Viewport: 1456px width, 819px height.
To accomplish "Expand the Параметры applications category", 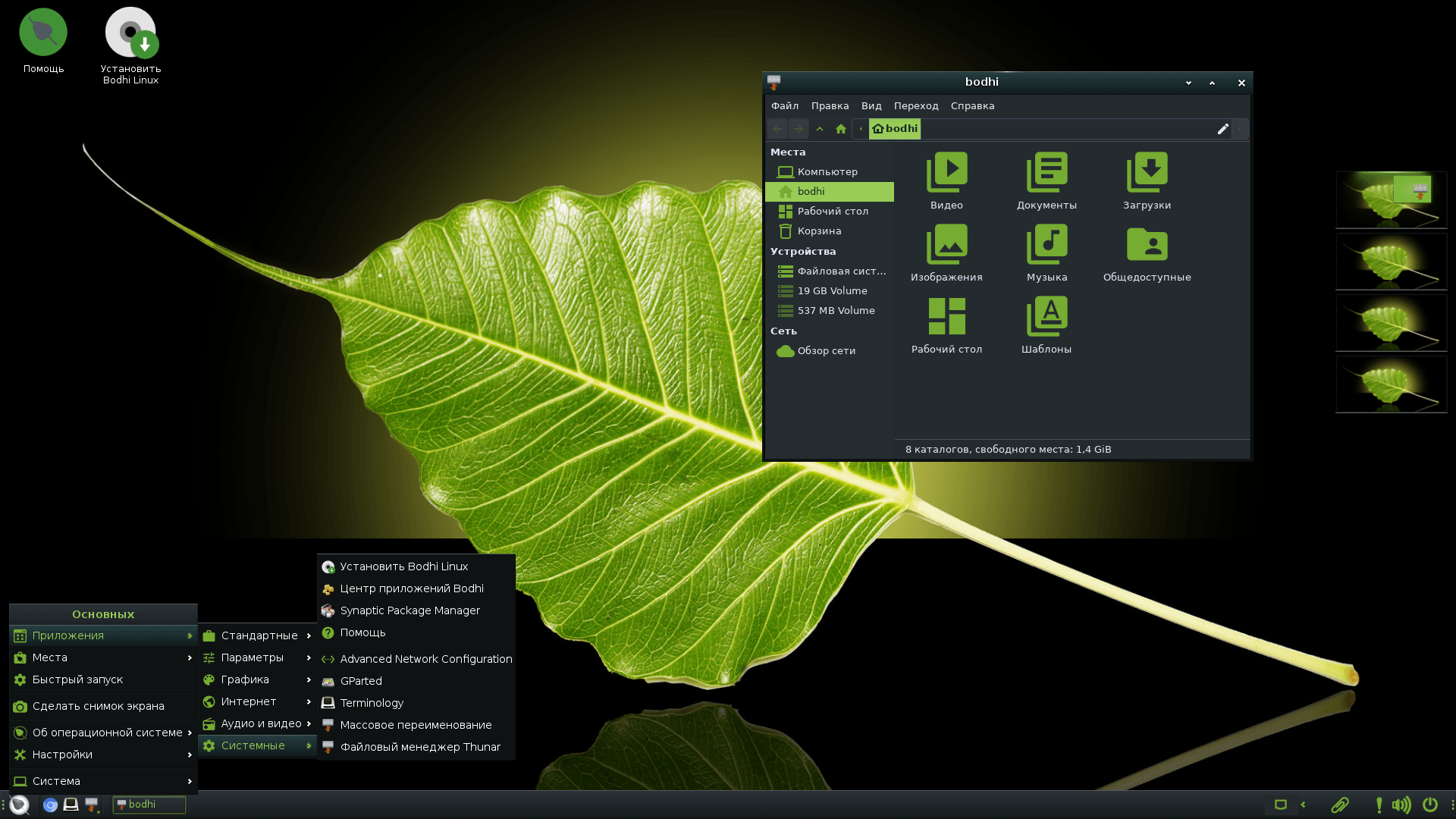I will tap(257, 657).
